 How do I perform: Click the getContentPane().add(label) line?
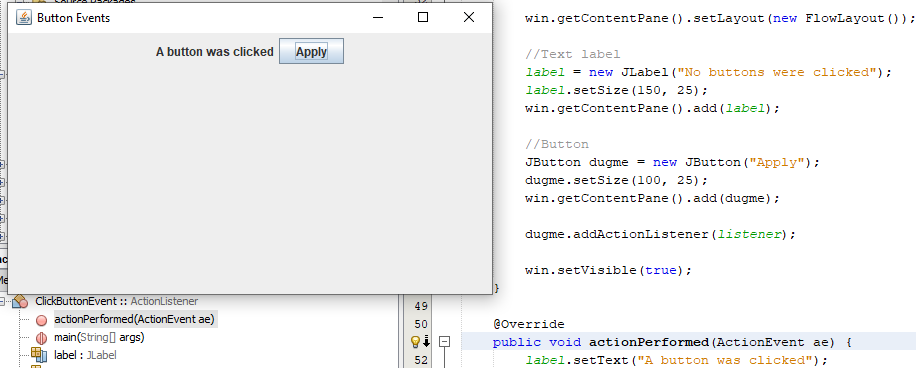pyautogui.click(x=653, y=108)
